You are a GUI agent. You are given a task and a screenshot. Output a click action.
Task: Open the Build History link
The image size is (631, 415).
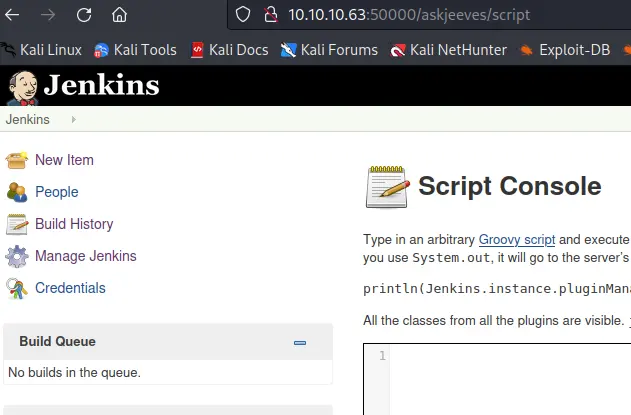tap(74, 224)
